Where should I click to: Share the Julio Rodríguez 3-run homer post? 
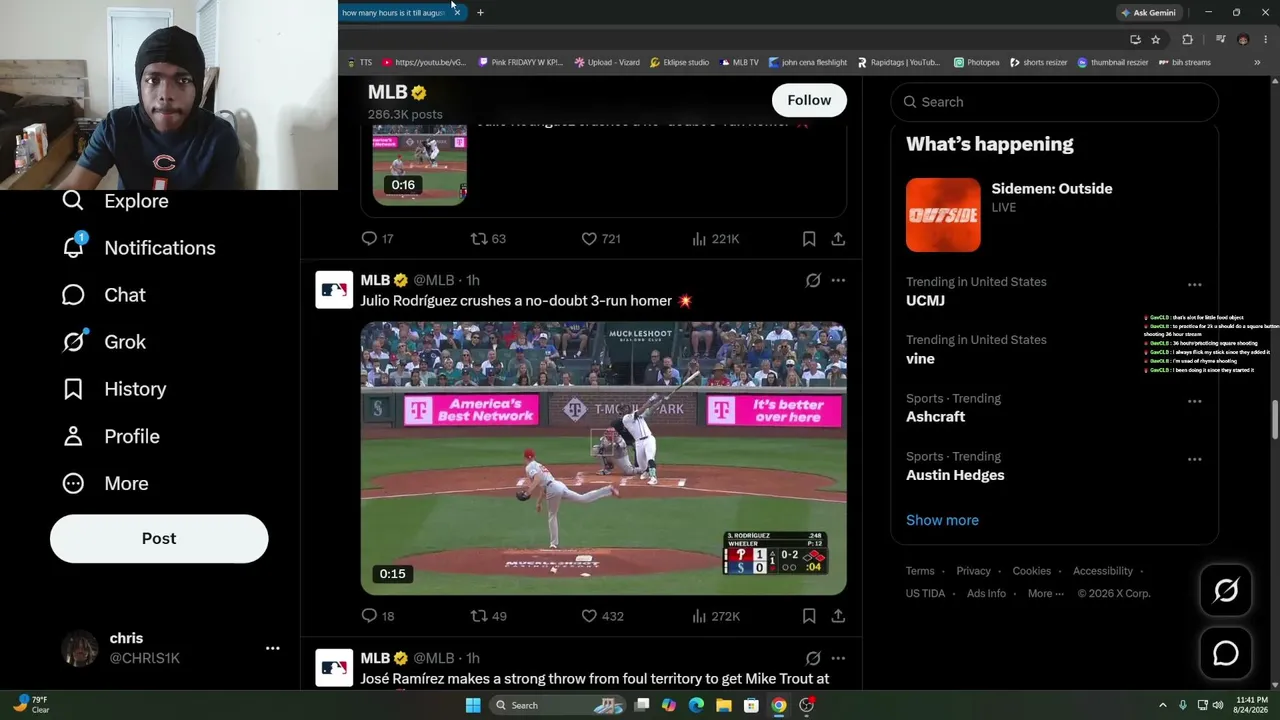[x=838, y=616]
